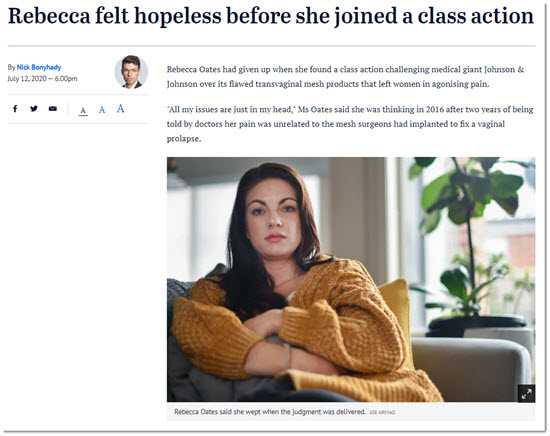Share the article on Facebook

click(x=15, y=109)
